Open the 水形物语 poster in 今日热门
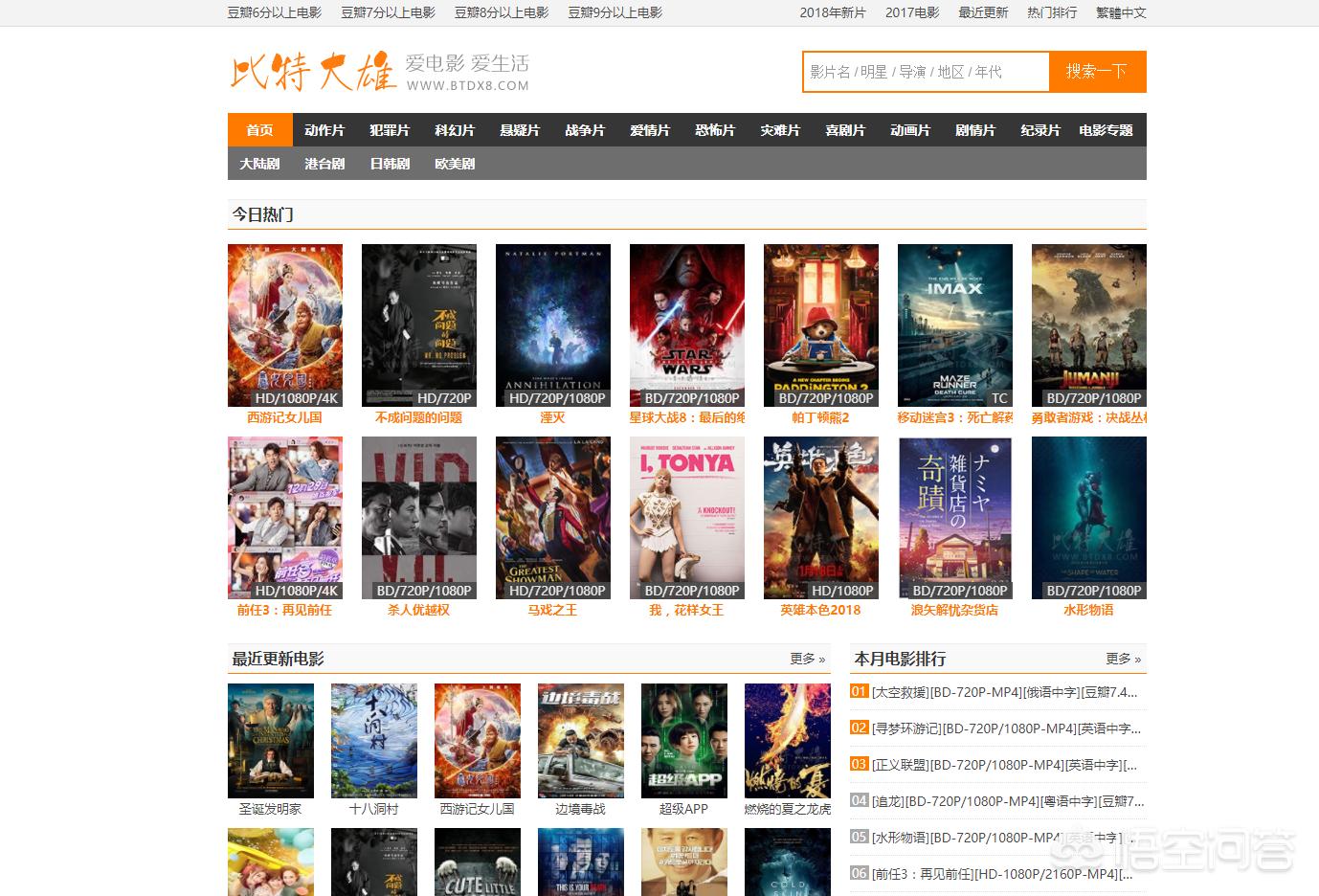Screen dimensions: 1319x896 [1089, 518]
